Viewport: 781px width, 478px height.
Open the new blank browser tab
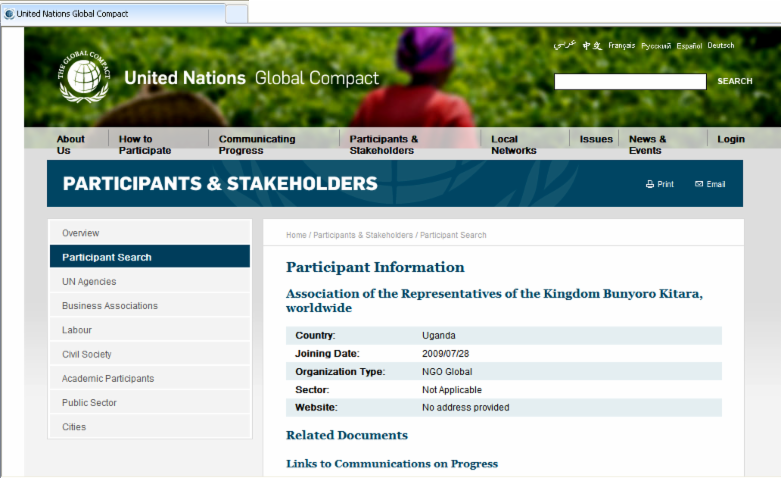(236, 14)
